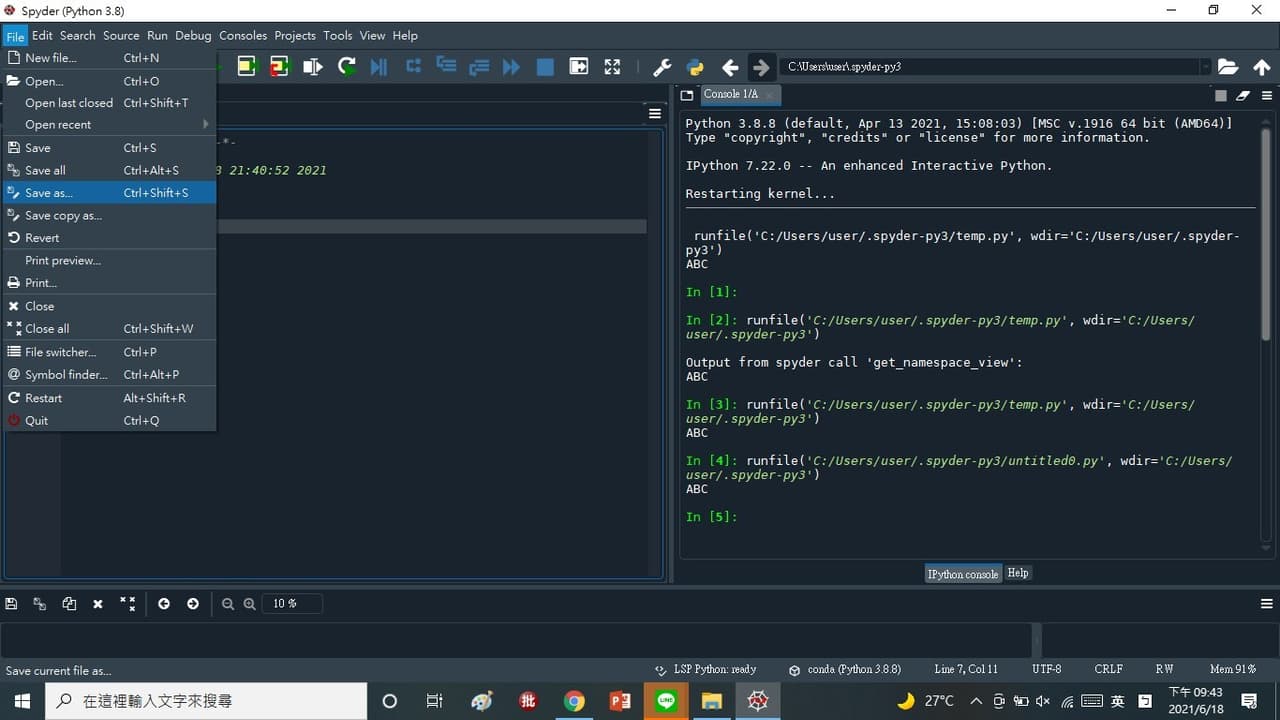Open the Tools menu
Image resolution: width=1280 pixels, height=720 pixels.
pos(338,36)
